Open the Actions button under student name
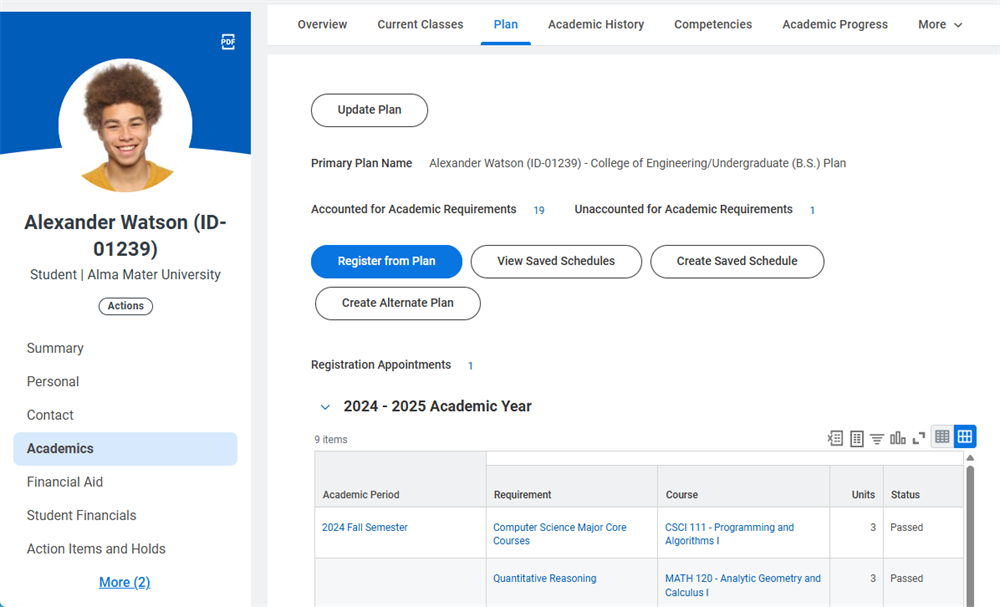Screen dimensions: 1000x607 point(126,306)
